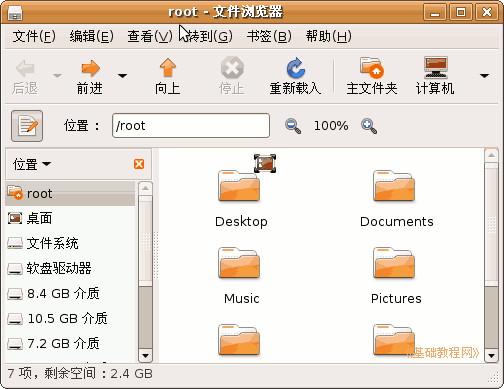This screenshot has height=389, width=504.
Task: Close the root file browser window
Action: coord(487,12)
